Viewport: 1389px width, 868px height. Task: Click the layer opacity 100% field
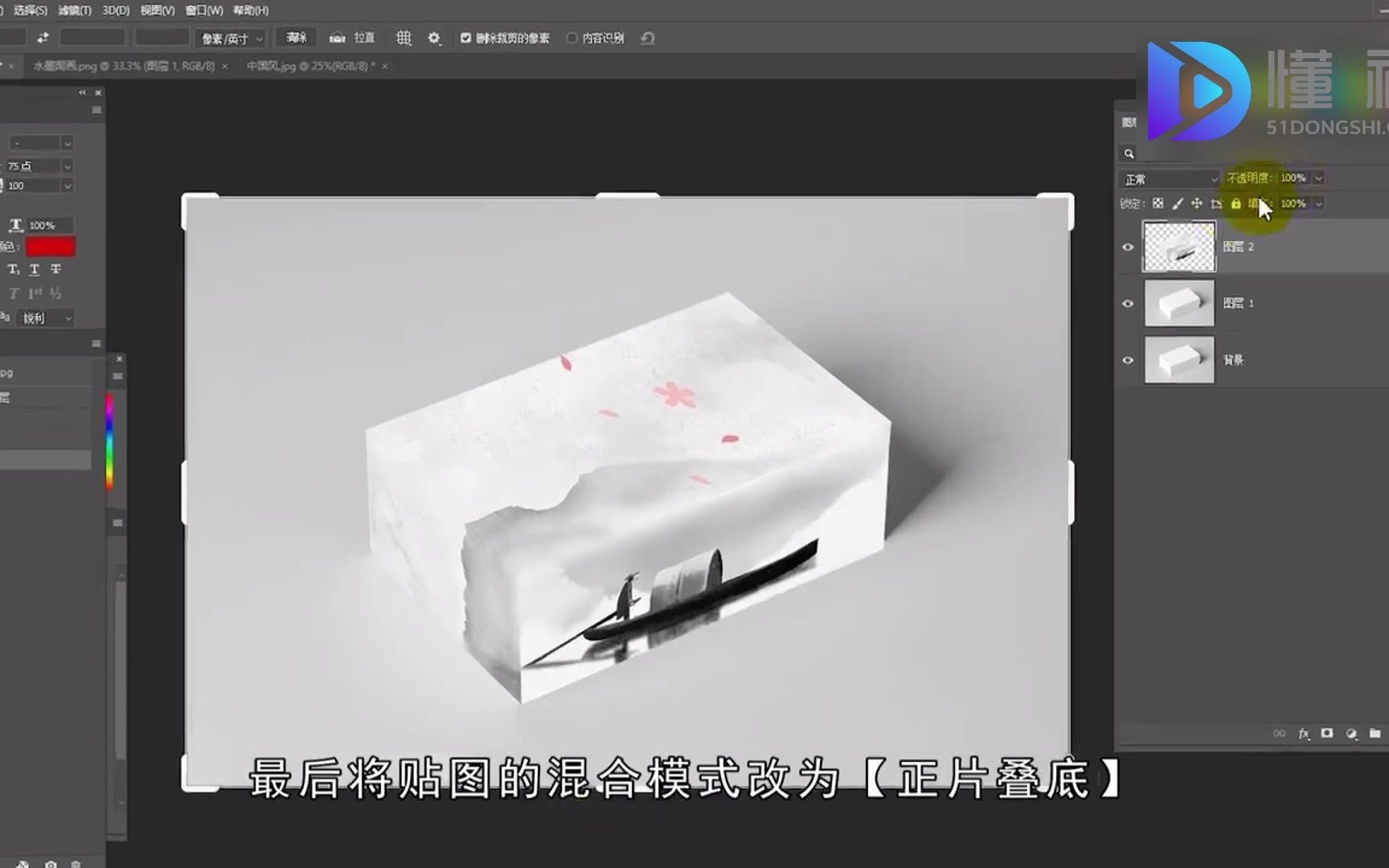coord(1294,178)
